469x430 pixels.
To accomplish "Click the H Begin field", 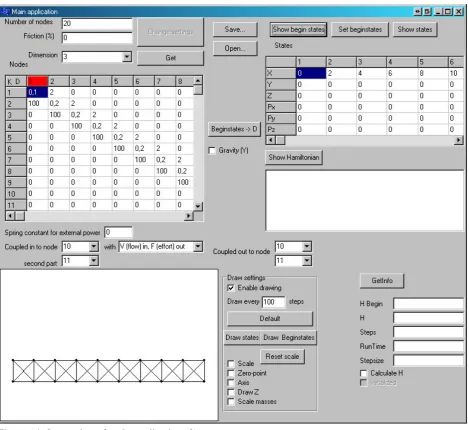I will coord(429,304).
